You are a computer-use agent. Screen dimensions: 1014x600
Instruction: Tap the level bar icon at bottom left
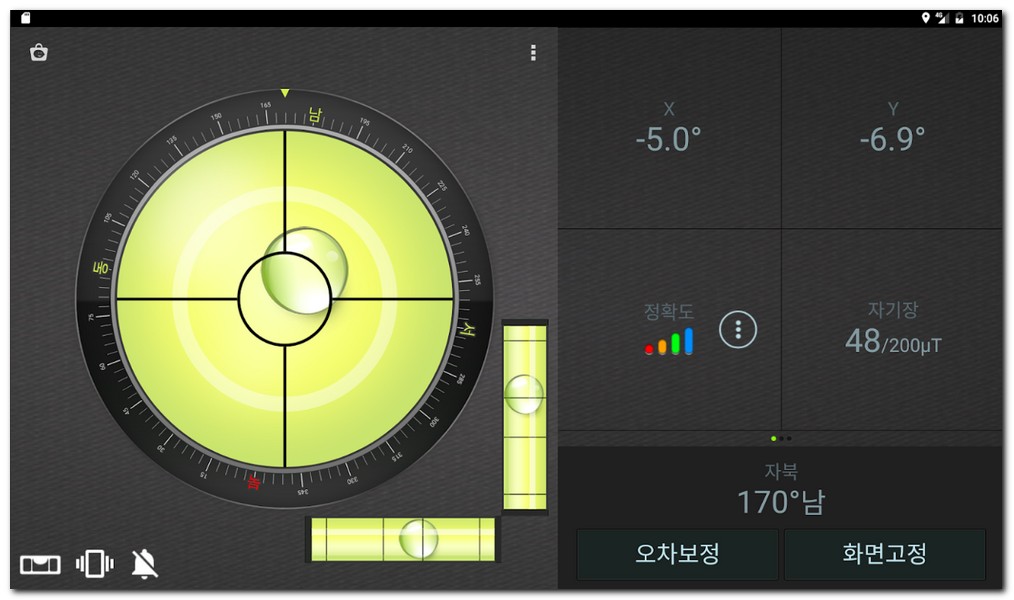click(40, 565)
